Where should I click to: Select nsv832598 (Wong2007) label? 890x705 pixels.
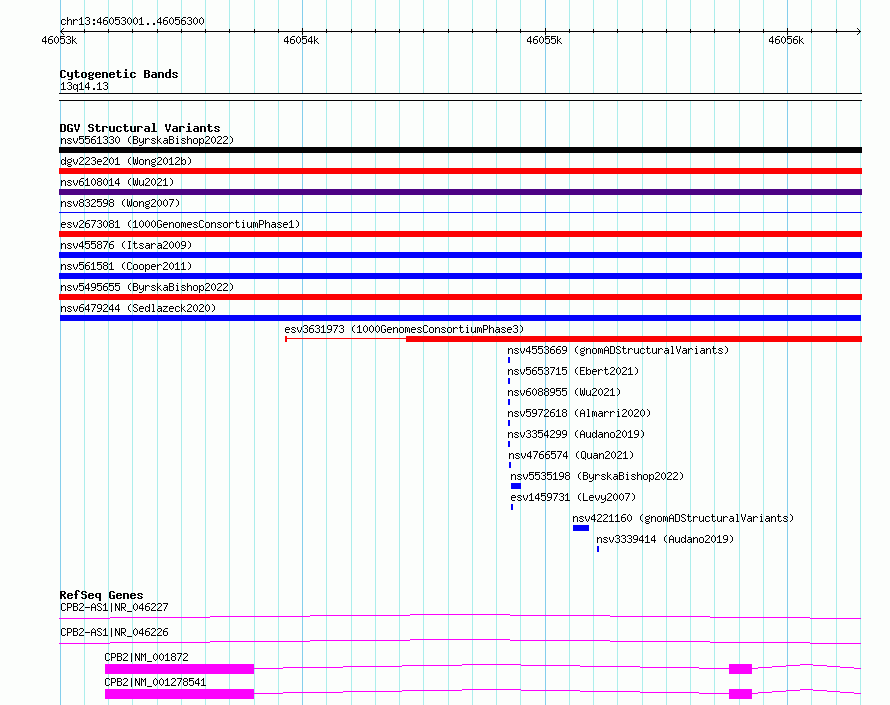(120, 203)
